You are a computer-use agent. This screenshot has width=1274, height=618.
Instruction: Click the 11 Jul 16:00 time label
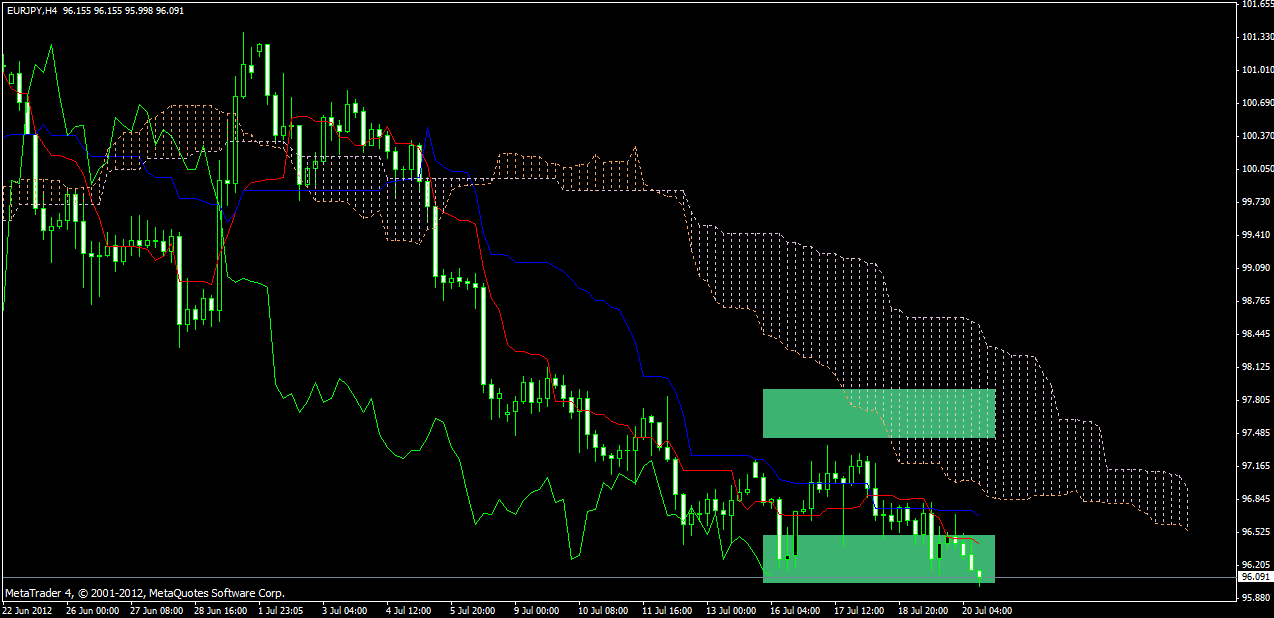pos(666,609)
